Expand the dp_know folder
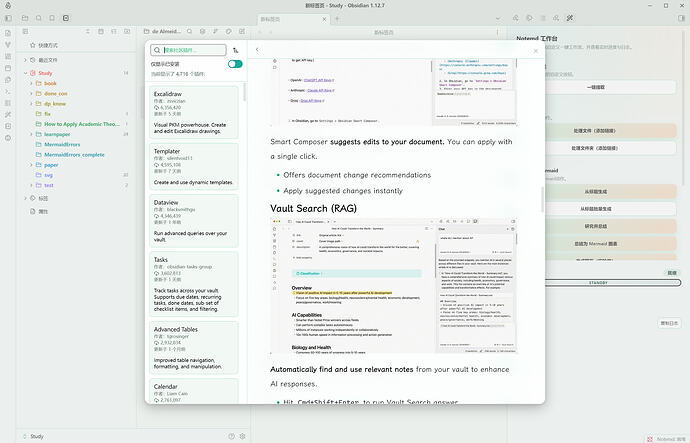Viewport: 690px width, 443px height. point(31,104)
